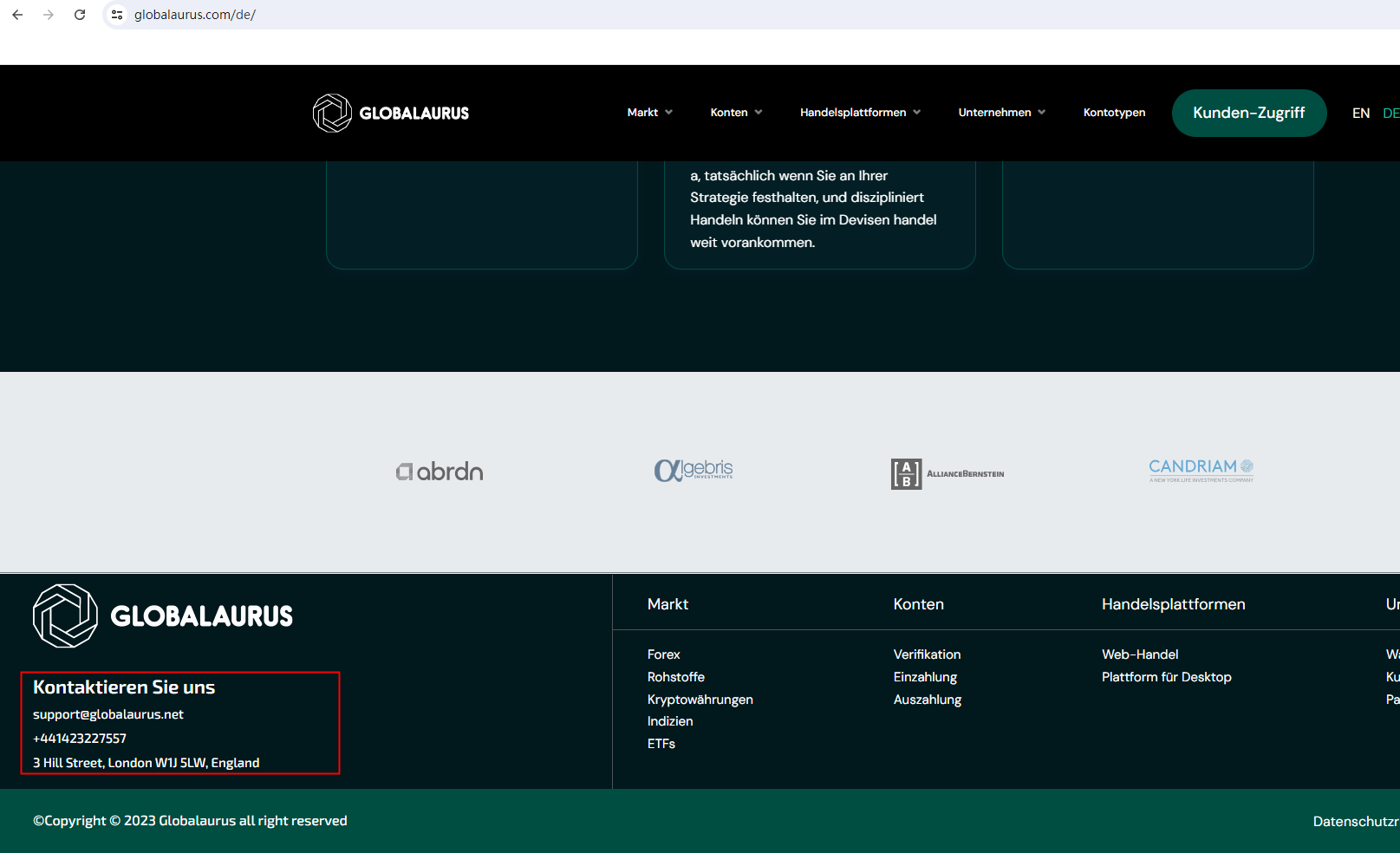Click the Candriam partner logo
Image resolution: width=1400 pixels, height=853 pixels.
coord(1201,469)
